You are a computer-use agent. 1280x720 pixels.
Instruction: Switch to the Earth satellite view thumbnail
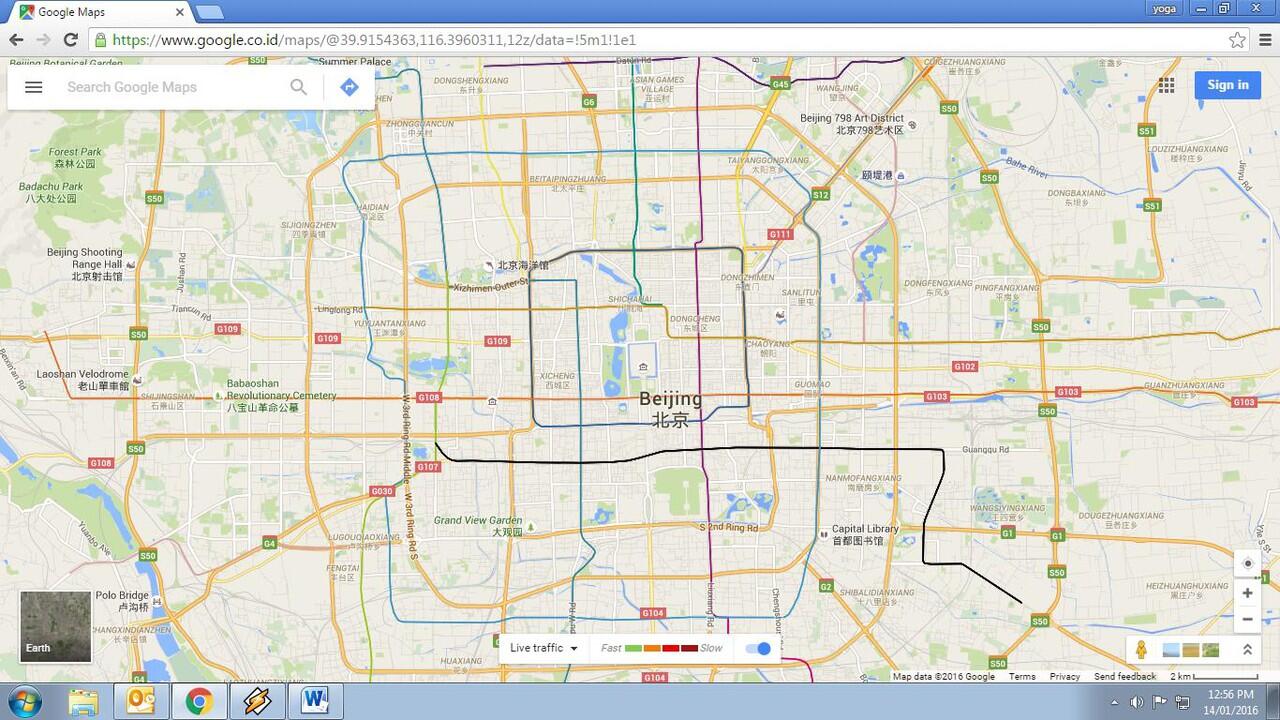[x=56, y=627]
